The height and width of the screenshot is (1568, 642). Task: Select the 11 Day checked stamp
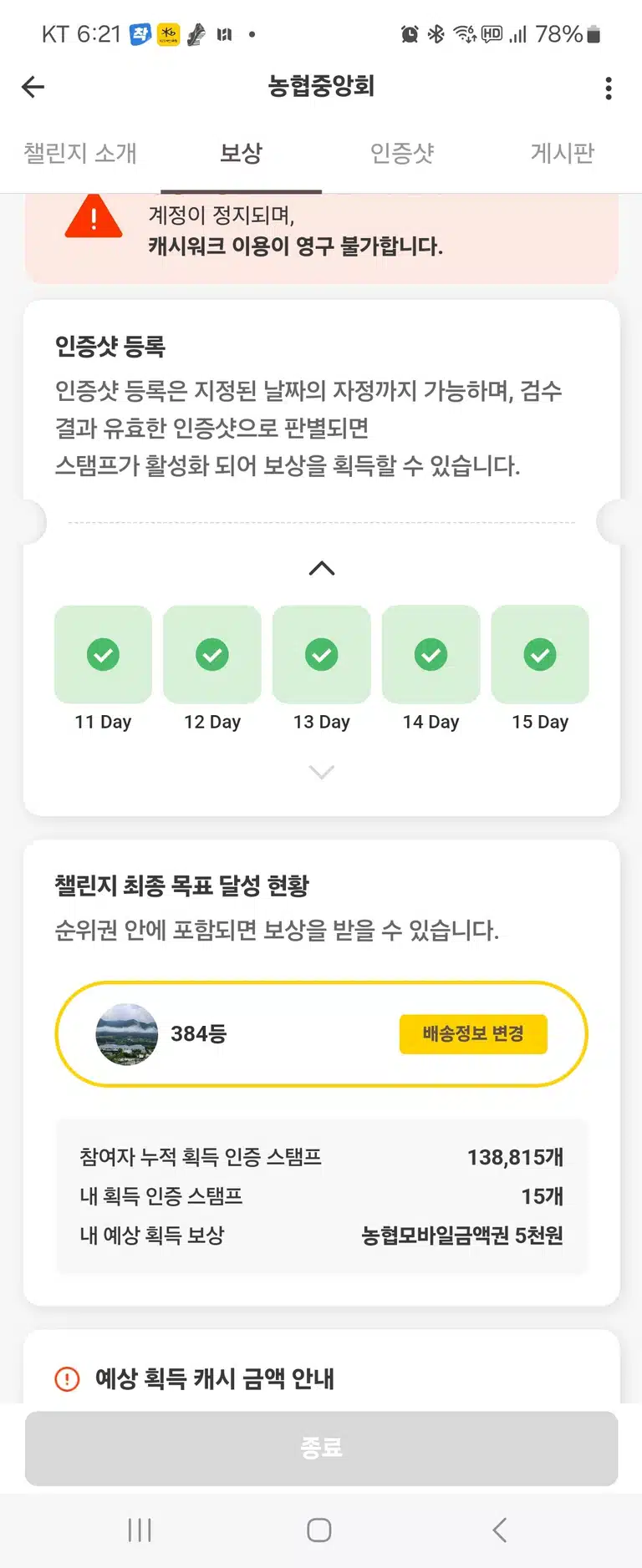pyautogui.click(x=103, y=655)
